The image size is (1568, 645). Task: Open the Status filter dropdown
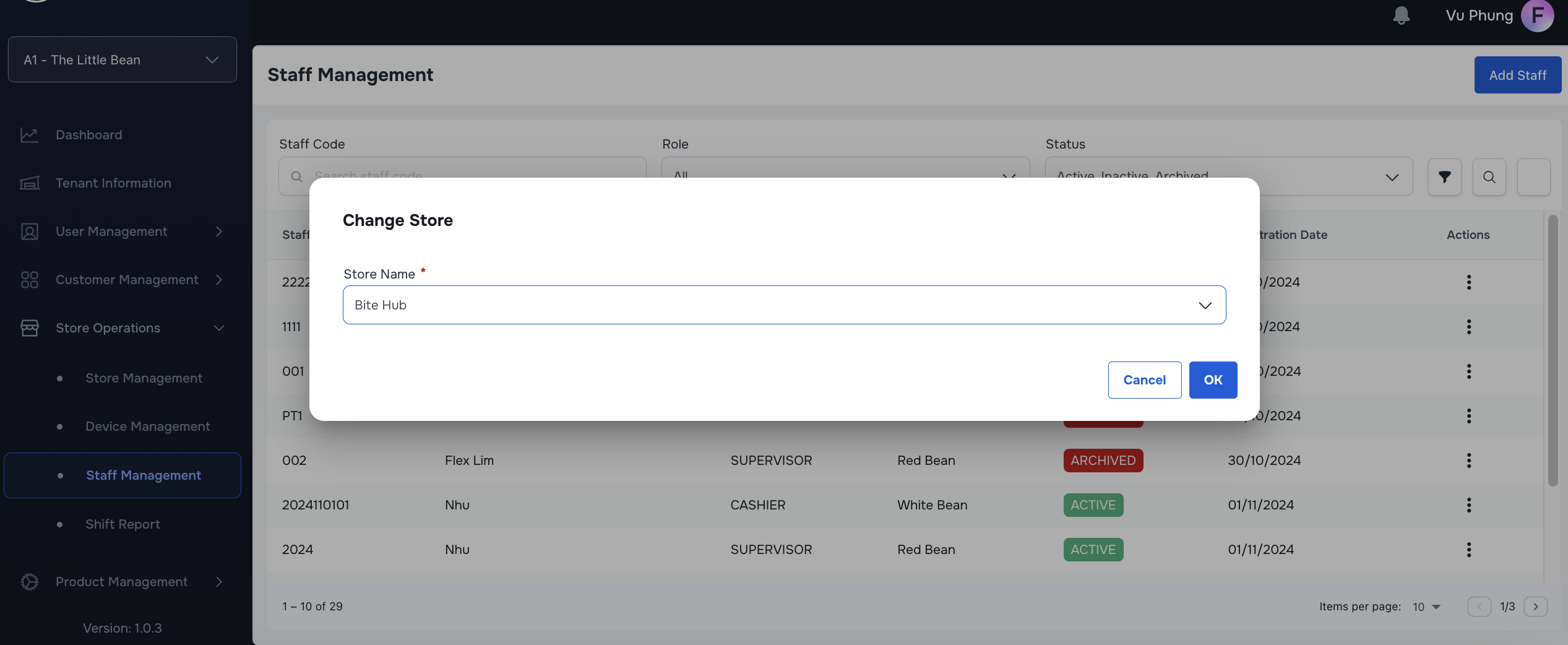pyautogui.click(x=1228, y=177)
